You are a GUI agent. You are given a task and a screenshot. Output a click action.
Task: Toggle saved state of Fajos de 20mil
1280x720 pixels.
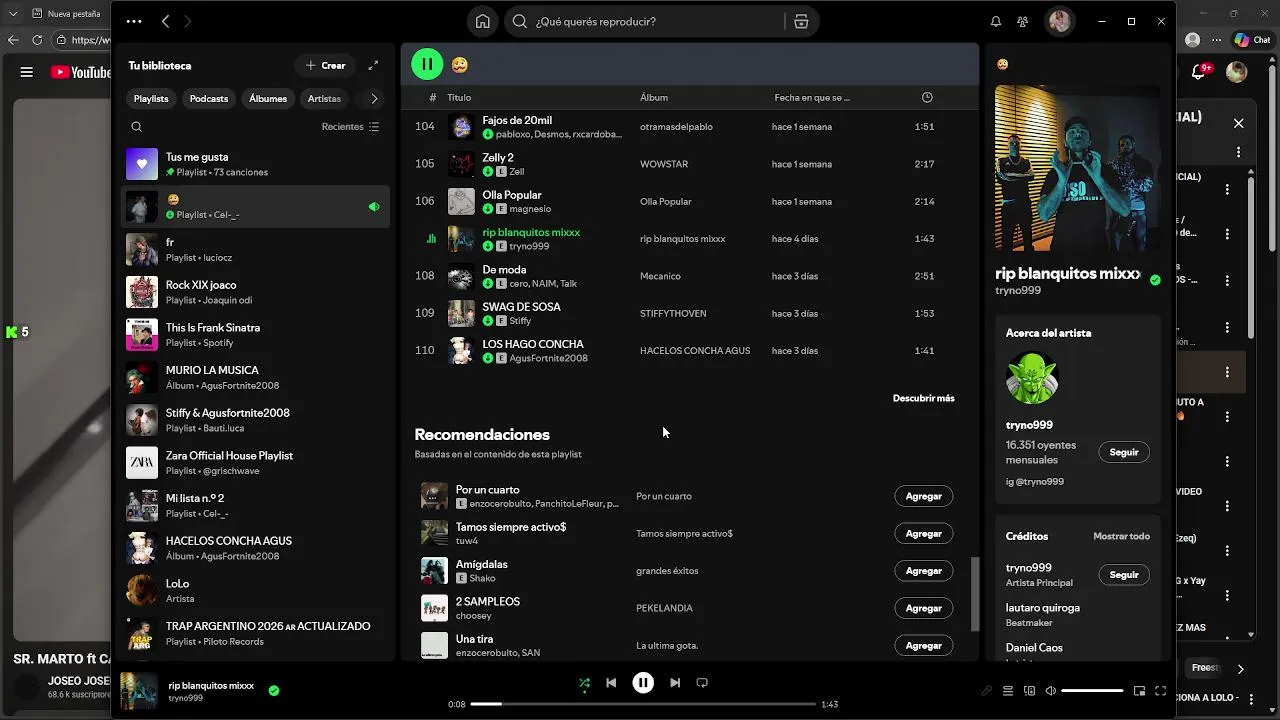pyautogui.click(x=488, y=134)
